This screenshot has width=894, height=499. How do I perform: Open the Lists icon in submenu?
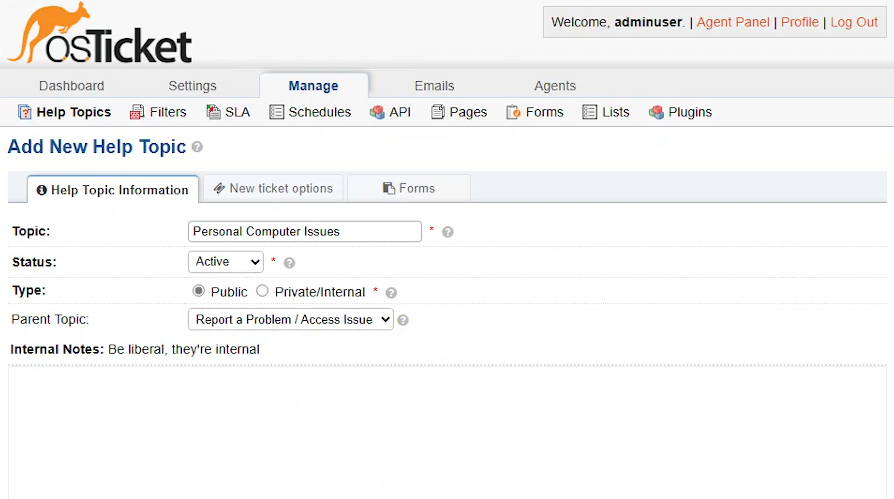click(590, 112)
